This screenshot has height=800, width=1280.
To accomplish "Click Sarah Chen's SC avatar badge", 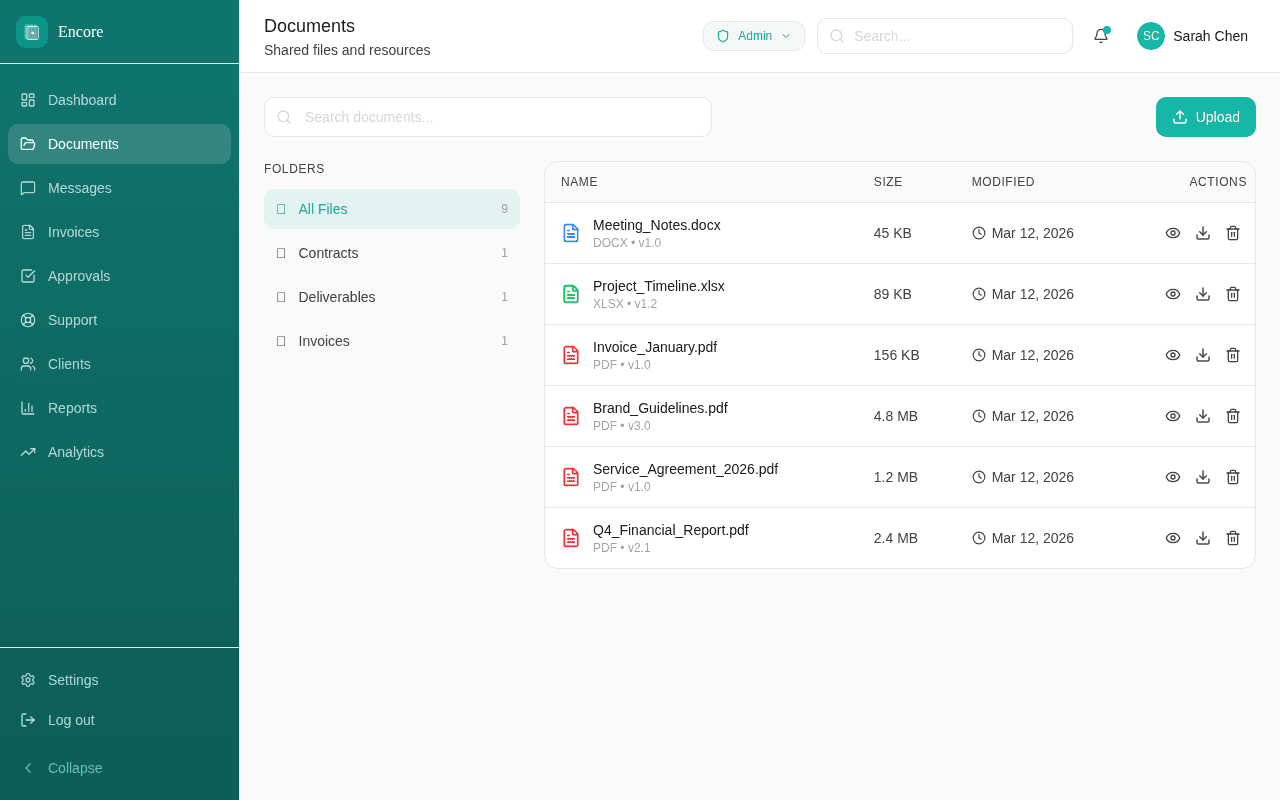I will pos(1150,36).
